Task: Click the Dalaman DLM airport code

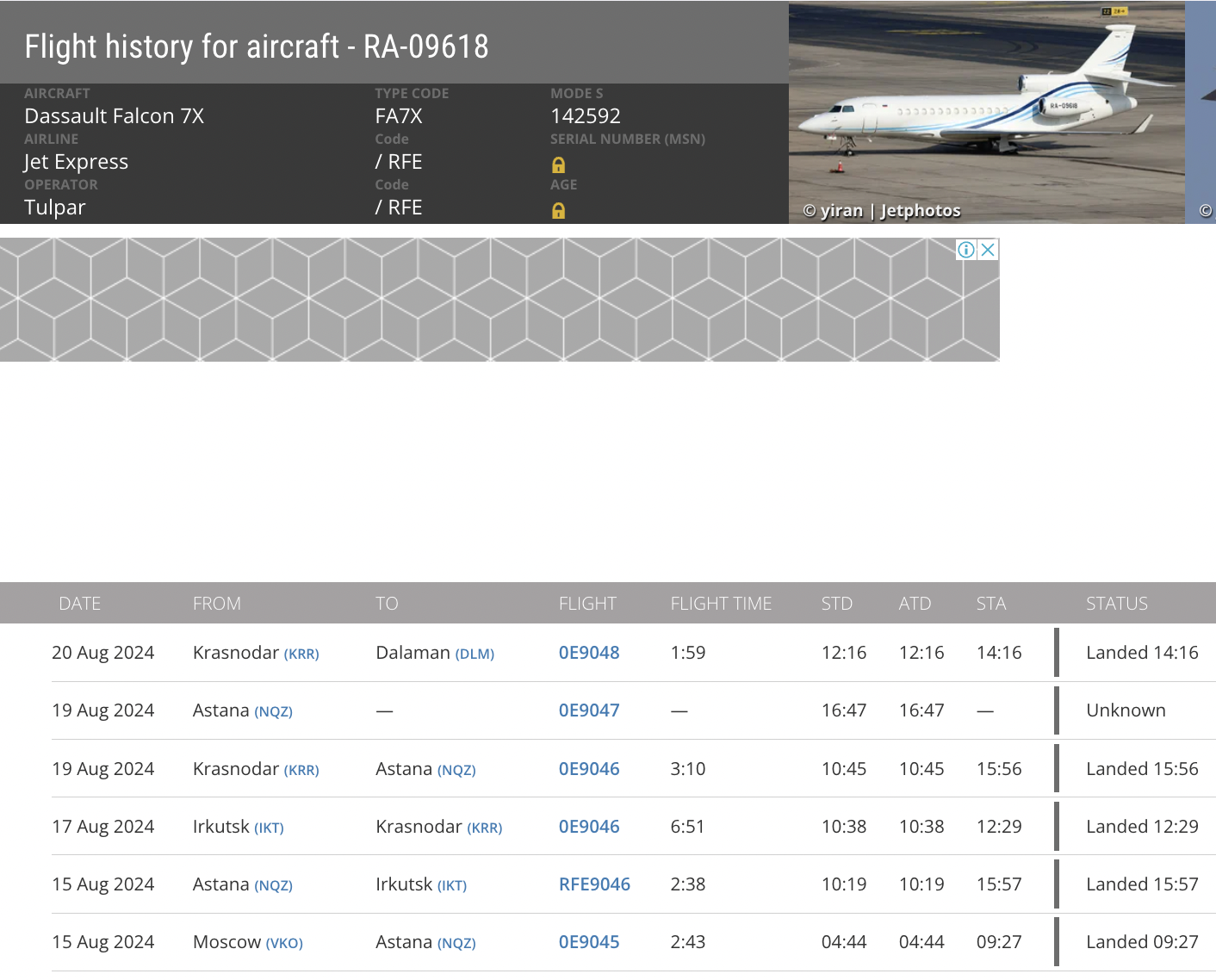Action: tap(475, 654)
